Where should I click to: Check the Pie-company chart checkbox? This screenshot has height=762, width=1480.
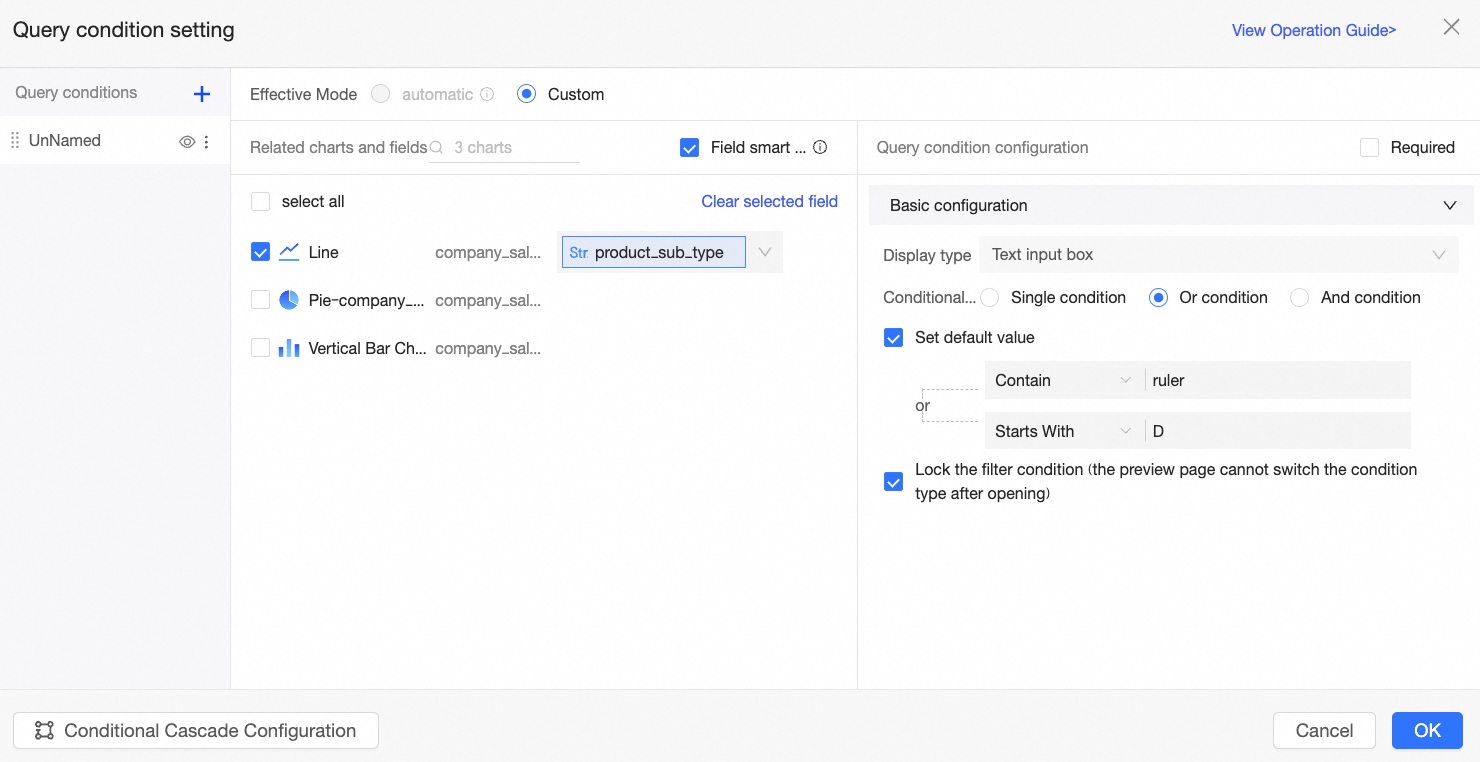tap(260, 300)
